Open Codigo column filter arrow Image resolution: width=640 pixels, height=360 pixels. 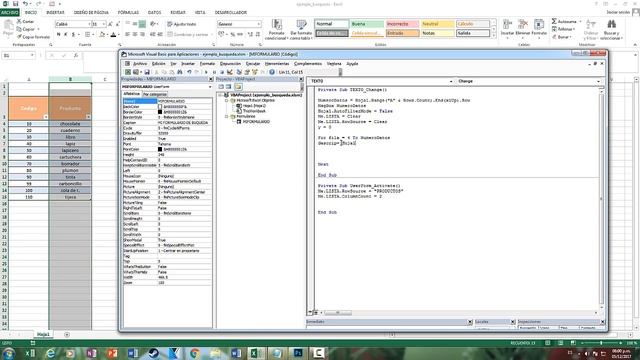[x=45, y=117]
